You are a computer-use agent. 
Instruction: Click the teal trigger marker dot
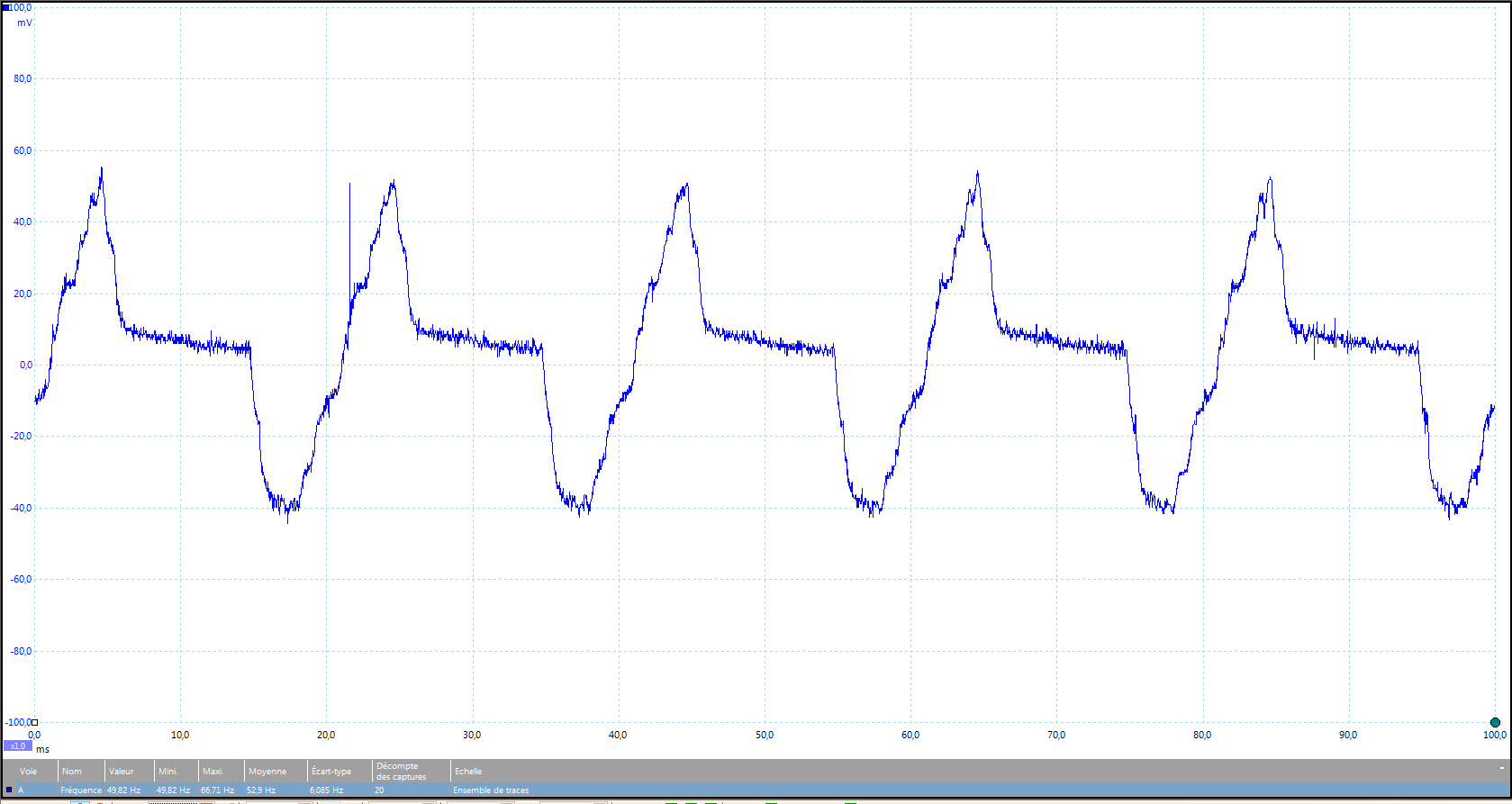1495,722
